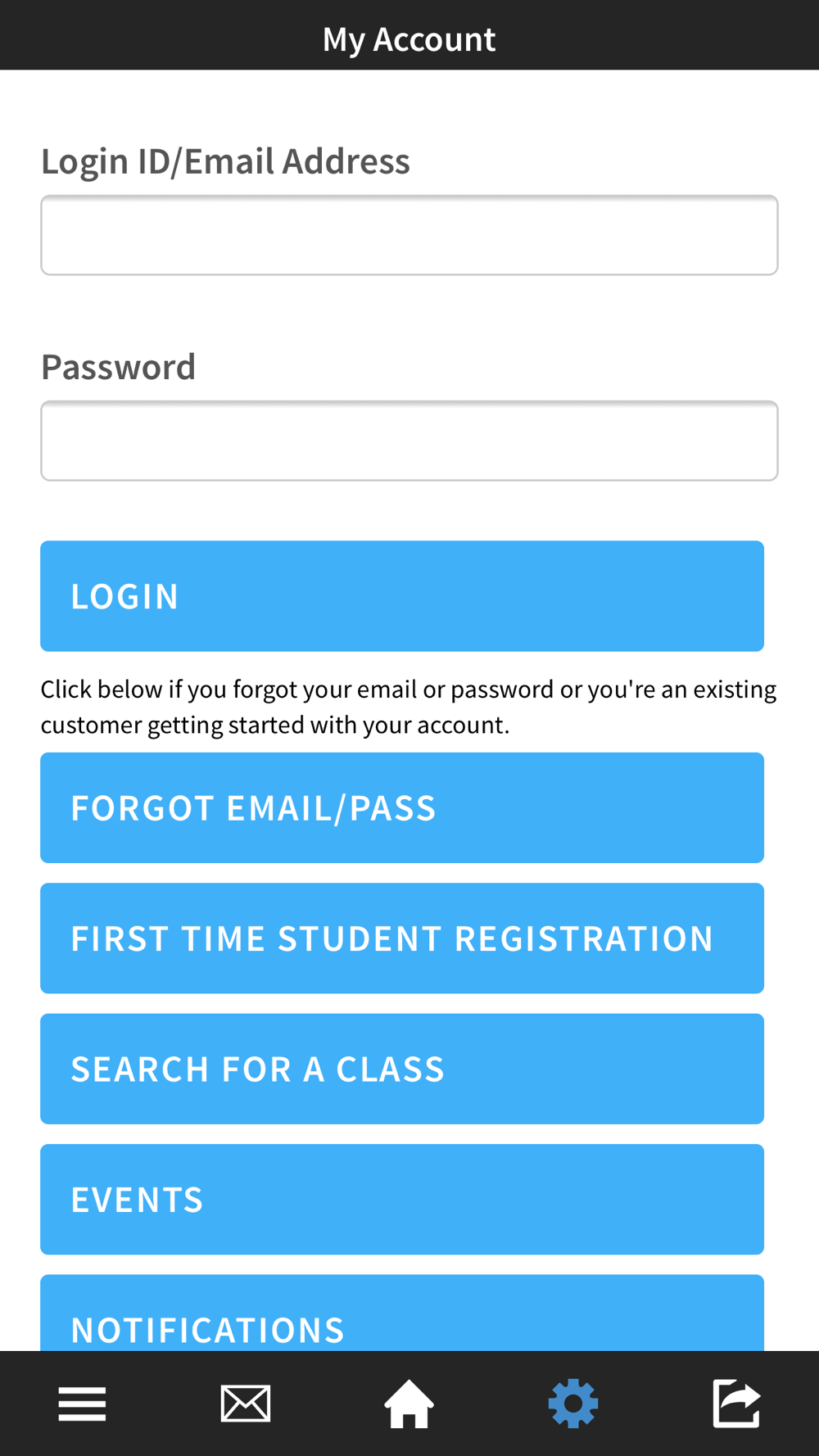Select the Password label text
Image resolution: width=819 pixels, height=1456 pixels.
pos(118,367)
